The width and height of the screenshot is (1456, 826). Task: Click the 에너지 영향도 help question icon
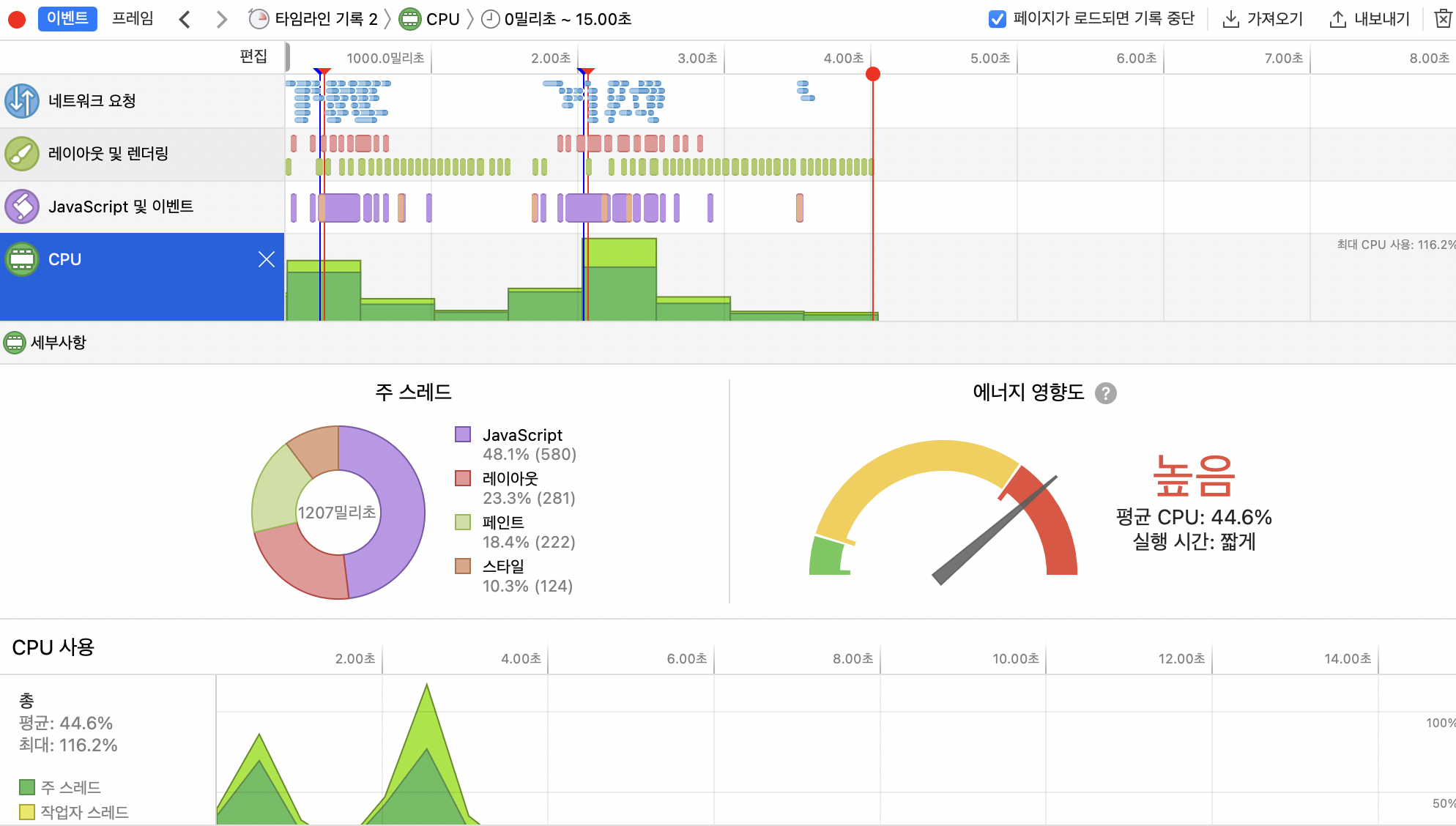tap(1105, 393)
